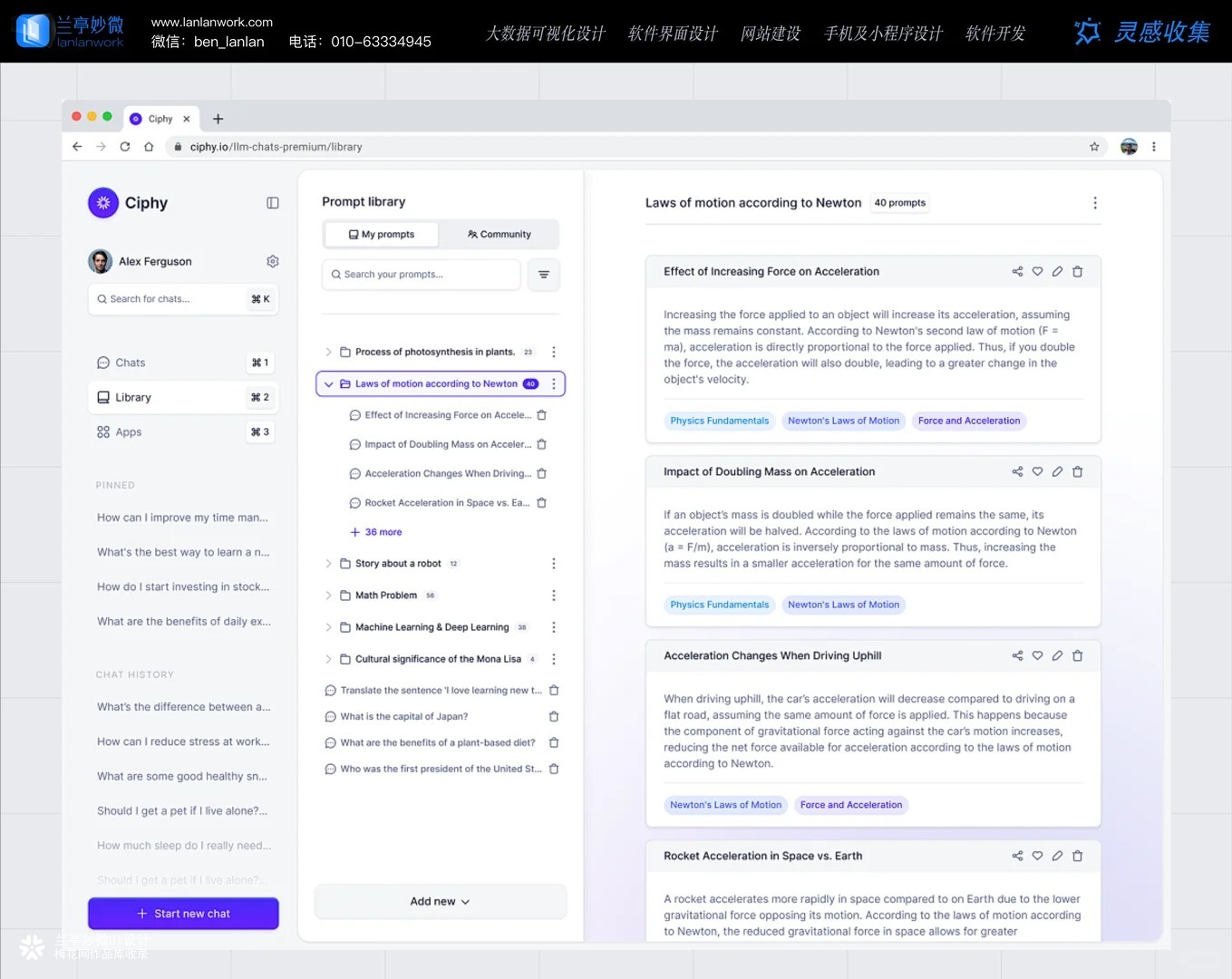
Task: Delete the 'What is the capital of Japan?' prompt
Action: (x=554, y=716)
